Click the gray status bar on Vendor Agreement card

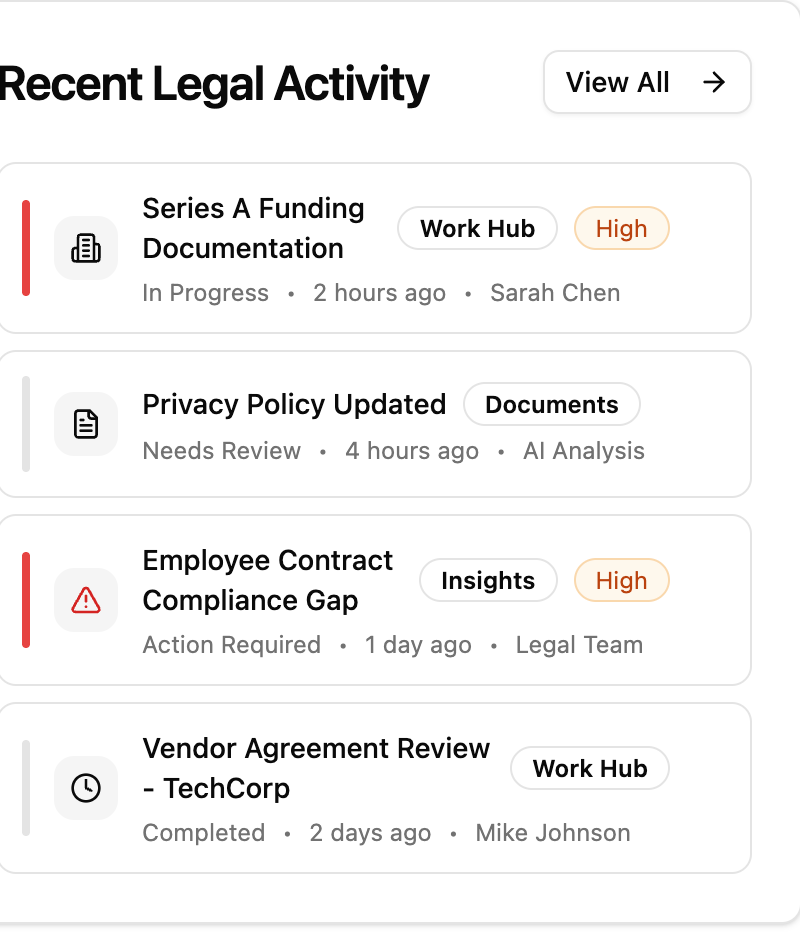[x=26, y=788]
